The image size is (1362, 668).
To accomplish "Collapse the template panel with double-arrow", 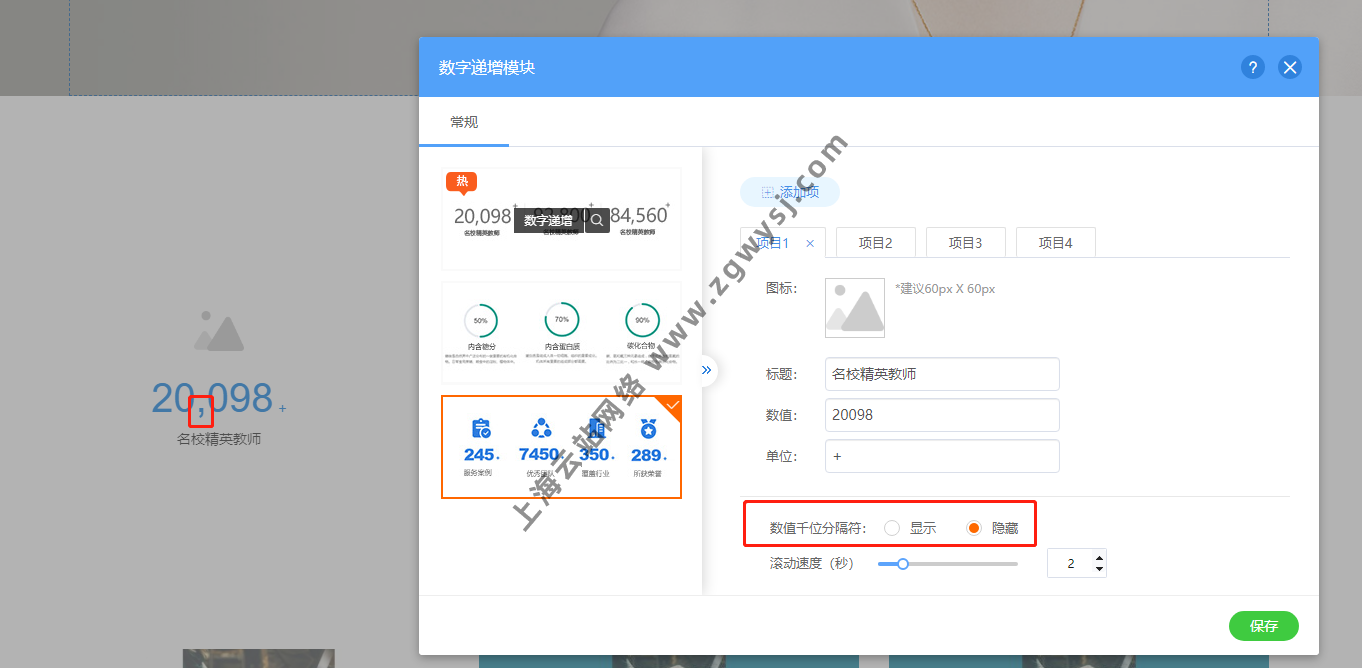I will click(706, 370).
